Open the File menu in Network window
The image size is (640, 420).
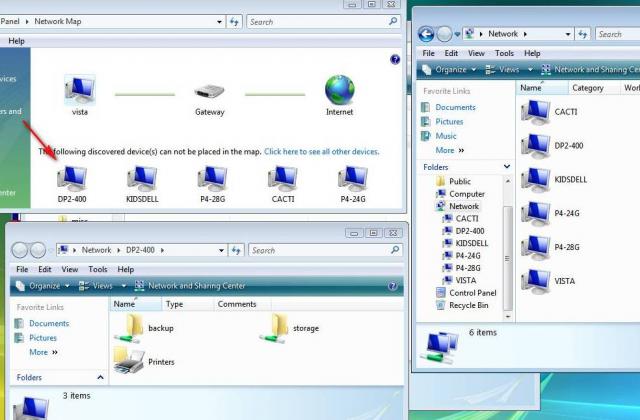429,53
